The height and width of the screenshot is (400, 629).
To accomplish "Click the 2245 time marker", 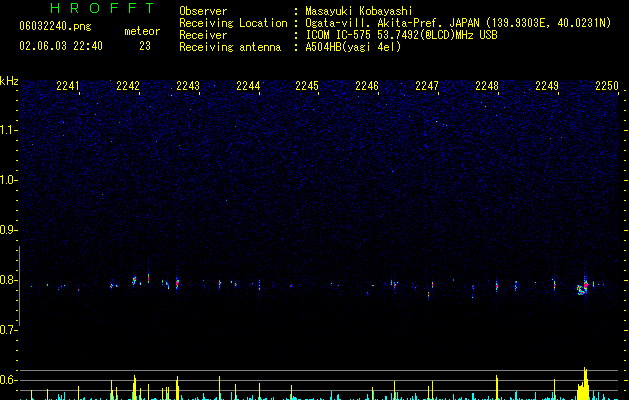I will click(307, 86).
